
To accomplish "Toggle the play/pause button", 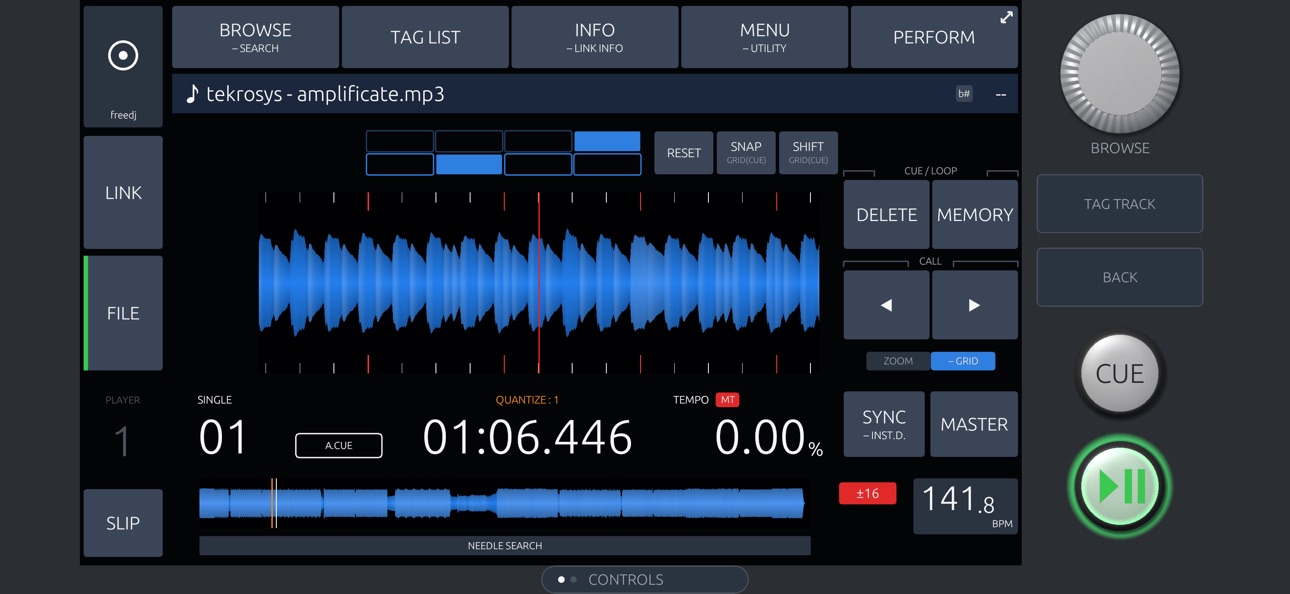I will point(1120,487).
